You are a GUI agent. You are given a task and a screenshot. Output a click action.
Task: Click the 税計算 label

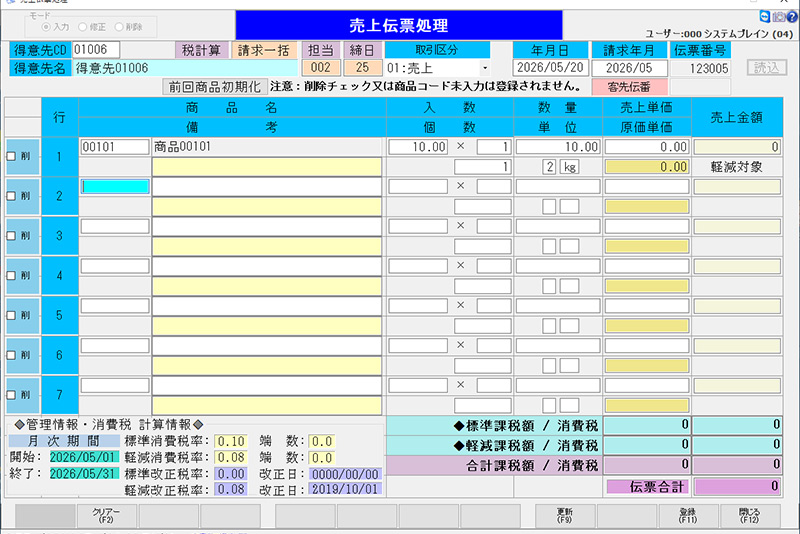pyautogui.click(x=202, y=50)
